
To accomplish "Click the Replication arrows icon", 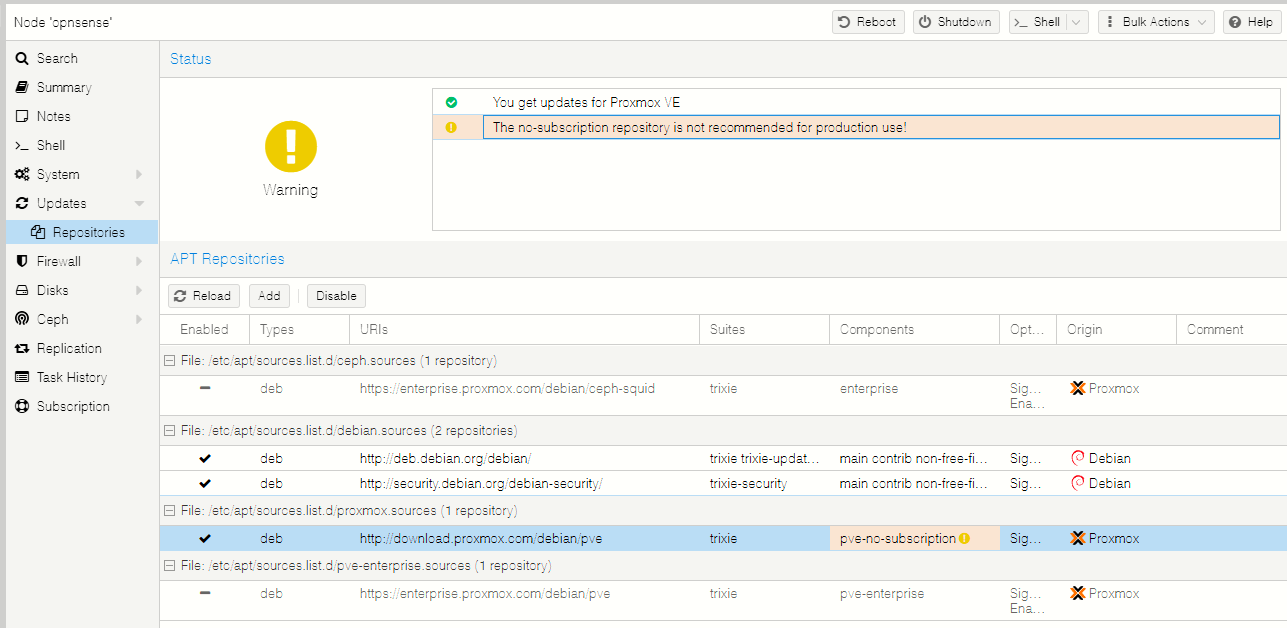I will pyautogui.click(x=22, y=348).
